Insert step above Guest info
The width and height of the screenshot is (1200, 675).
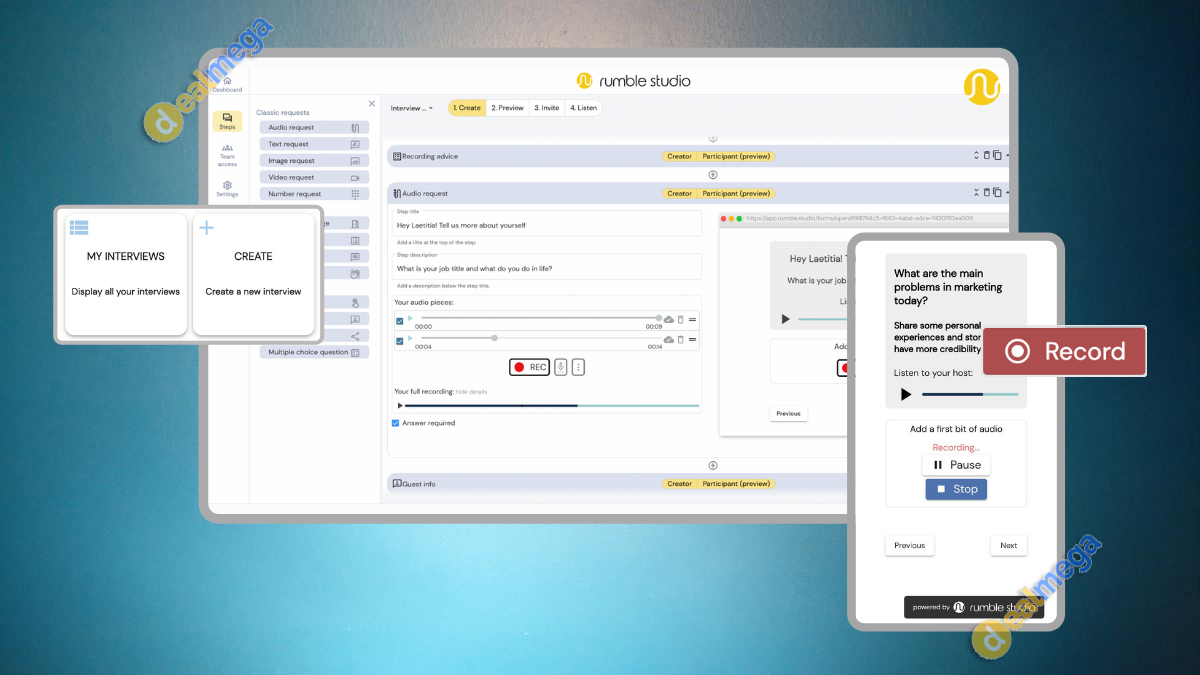click(713, 465)
